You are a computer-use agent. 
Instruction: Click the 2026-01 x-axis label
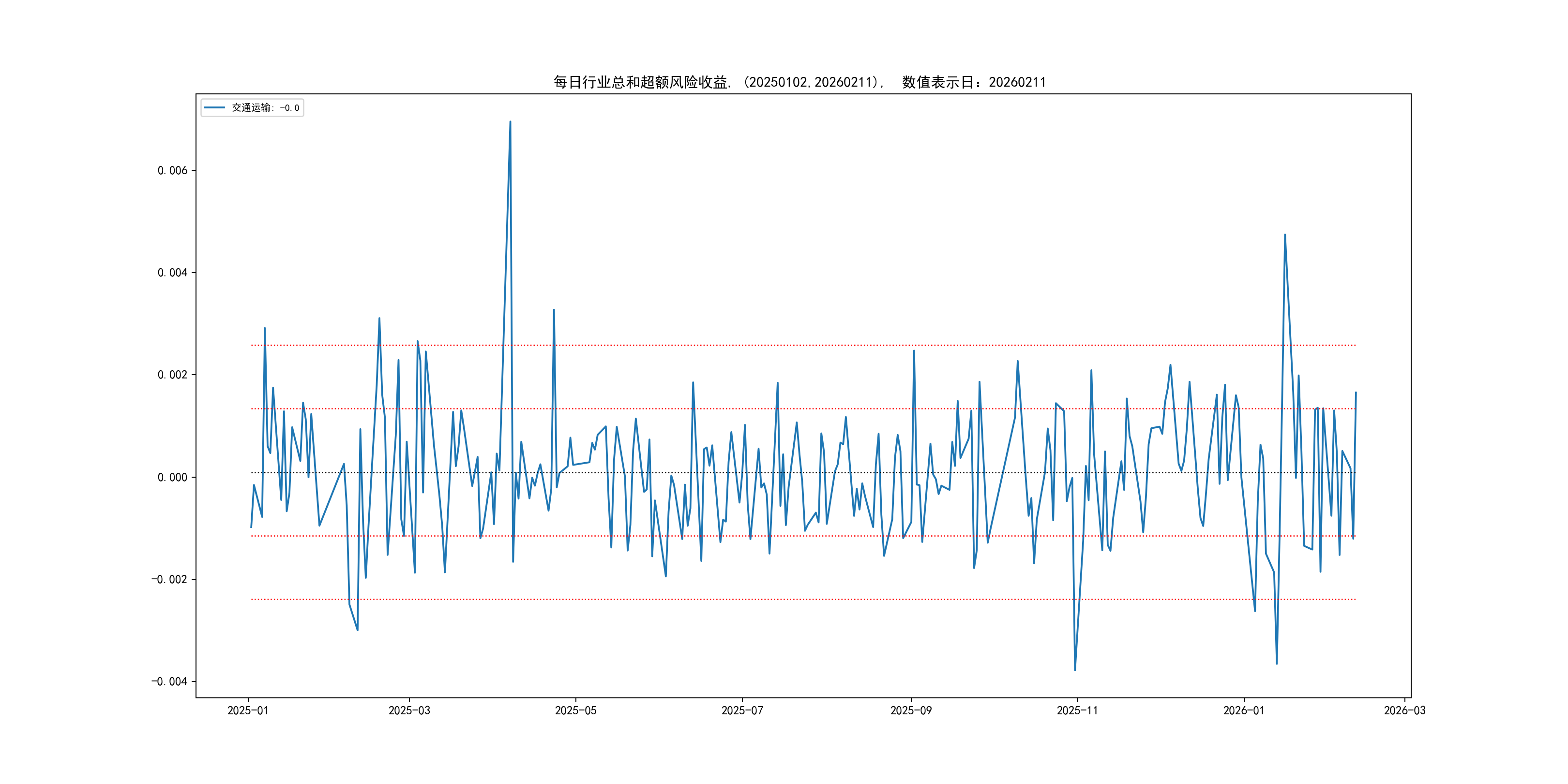(1244, 711)
